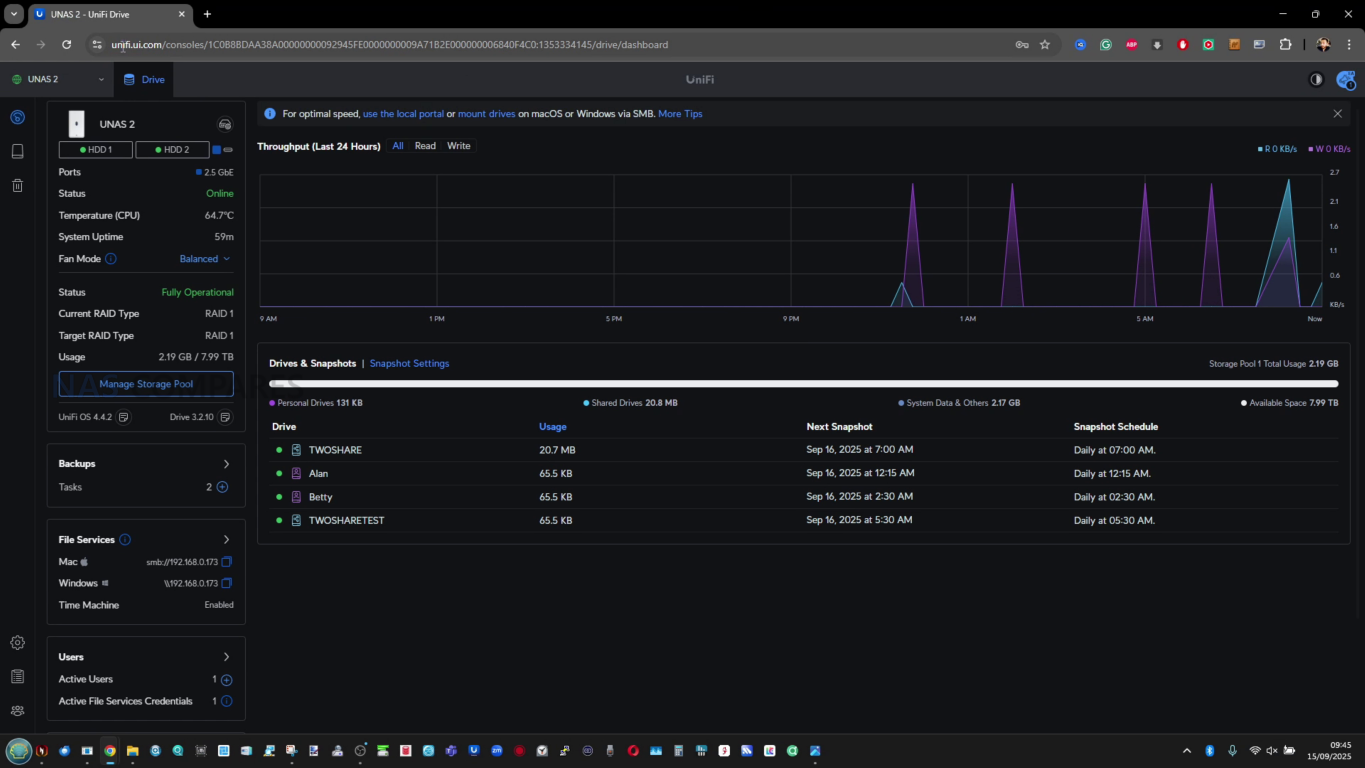Open a new browser tab
1365x768 pixels.
coord(207,14)
